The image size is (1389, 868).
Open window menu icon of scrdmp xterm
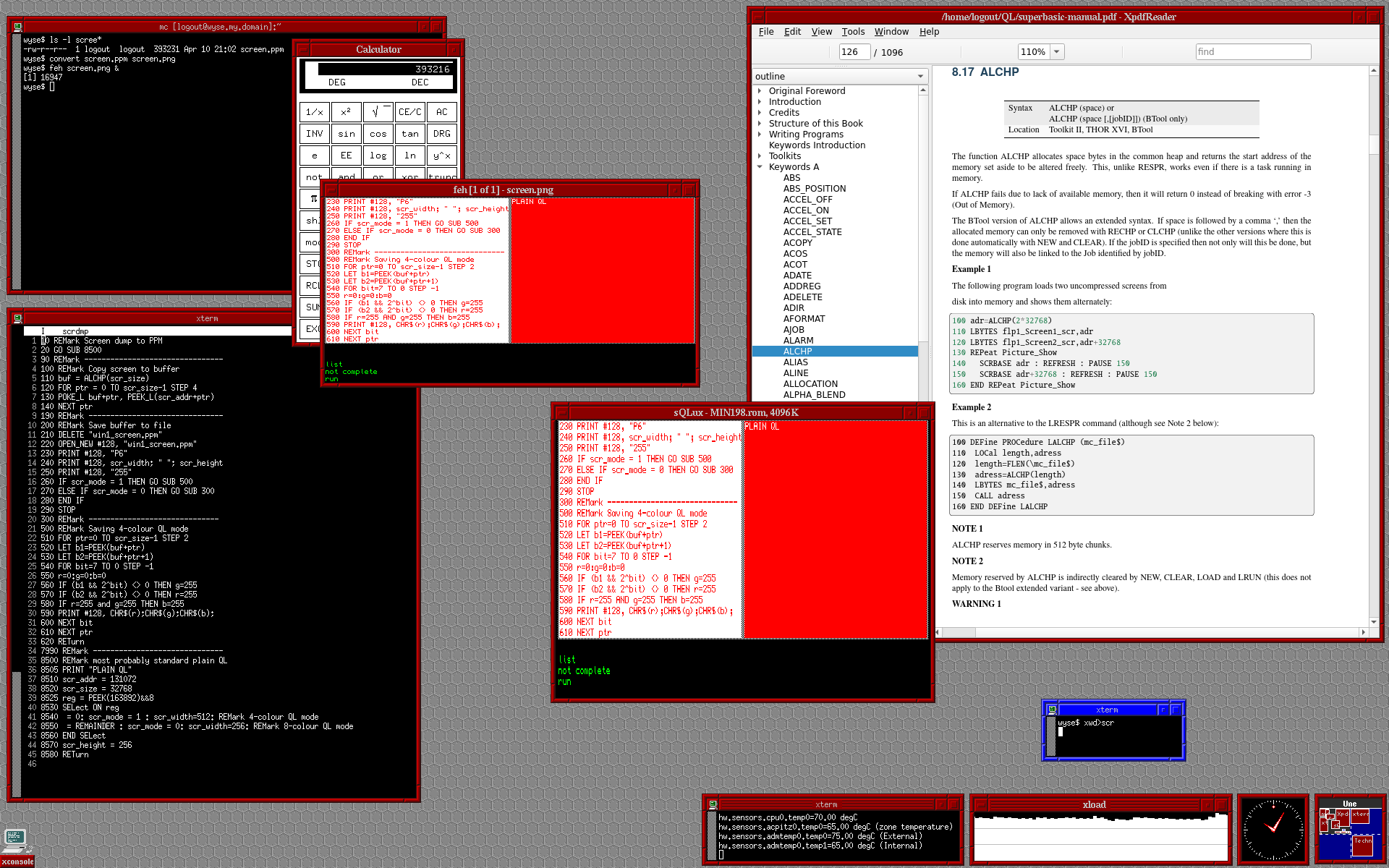pos(18,318)
